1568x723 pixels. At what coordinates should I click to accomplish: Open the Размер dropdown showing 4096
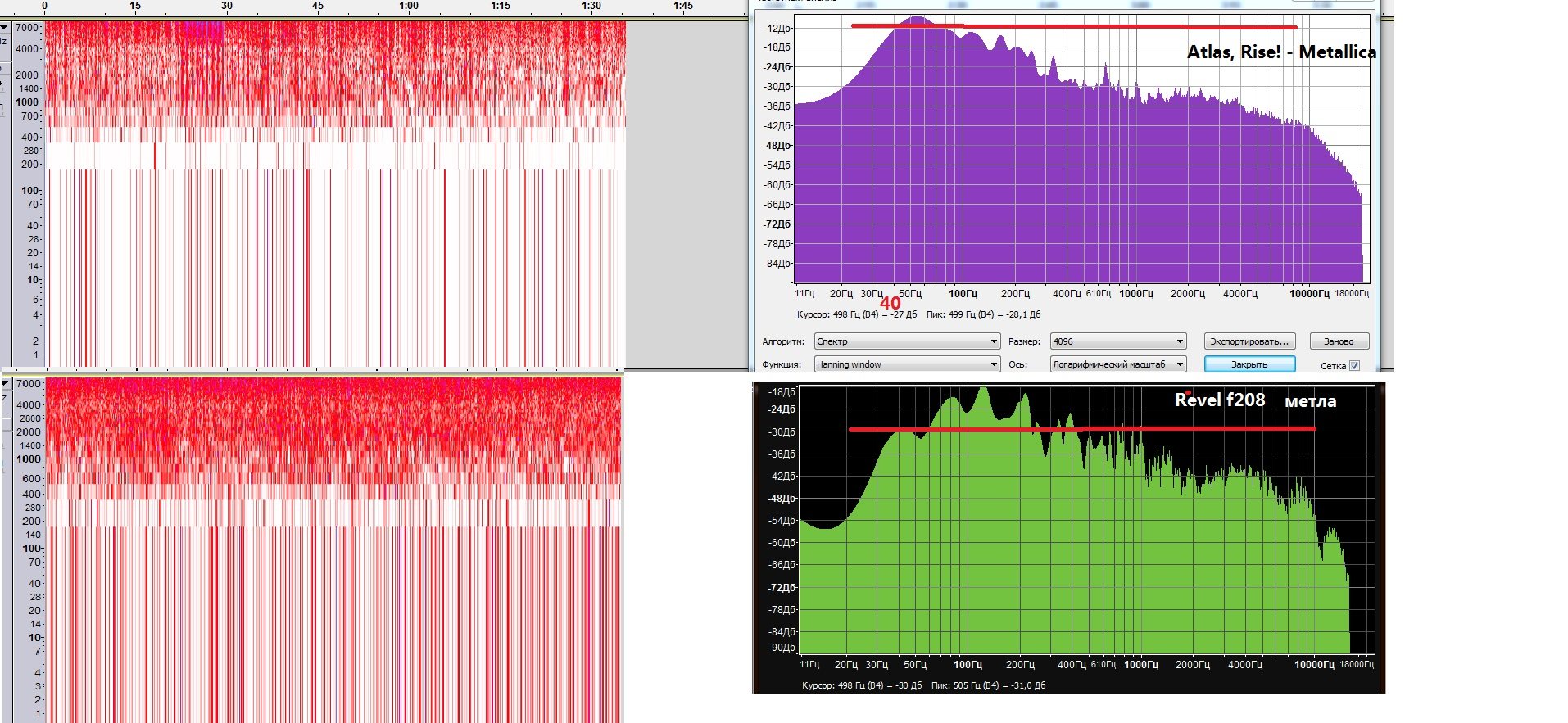click(x=1118, y=341)
